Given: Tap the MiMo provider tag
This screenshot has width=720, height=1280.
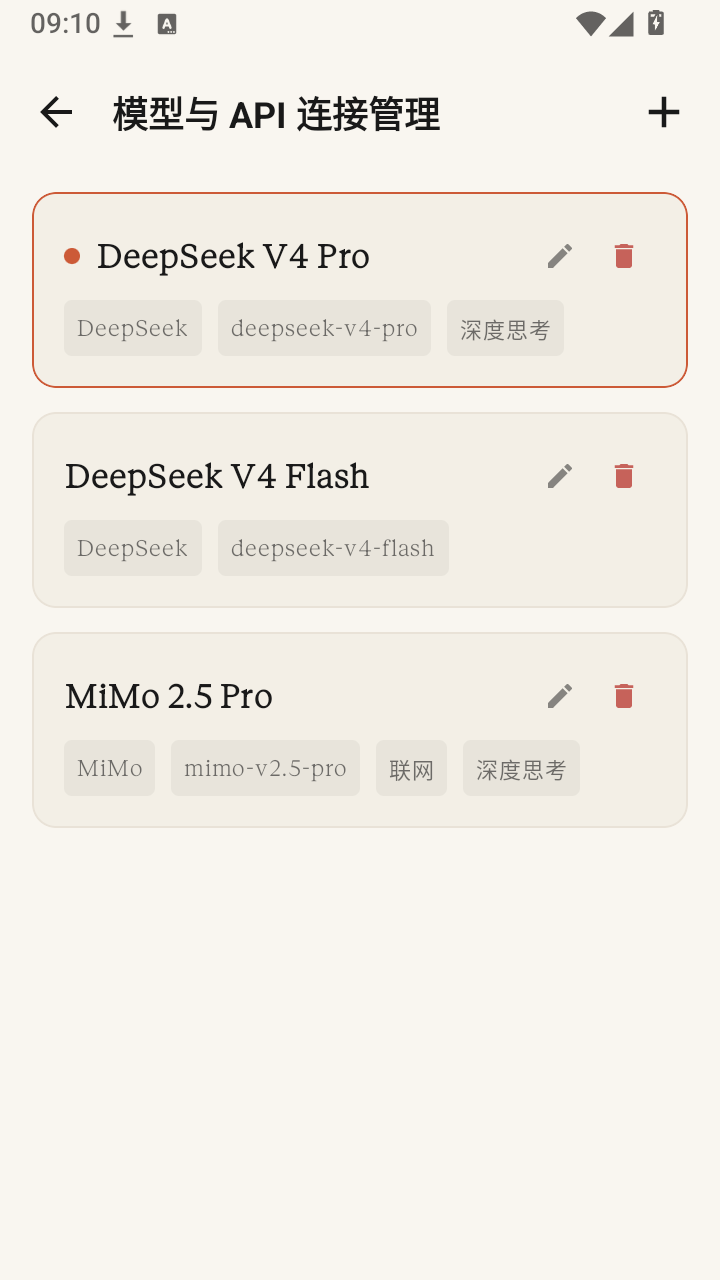Looking at the screenshot, I should 109,768.
